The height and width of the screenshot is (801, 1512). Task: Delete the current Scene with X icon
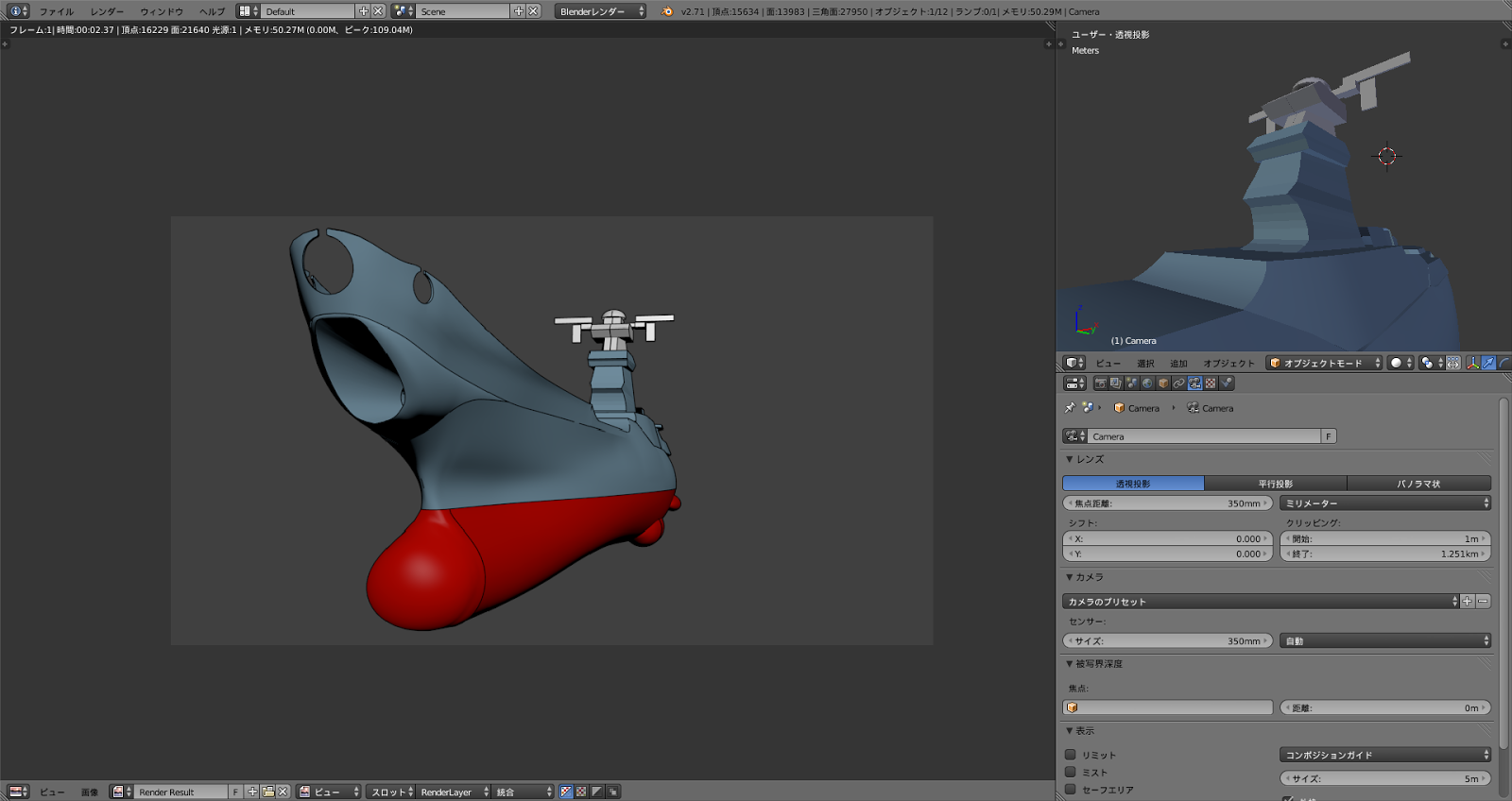tap(533, 11)
